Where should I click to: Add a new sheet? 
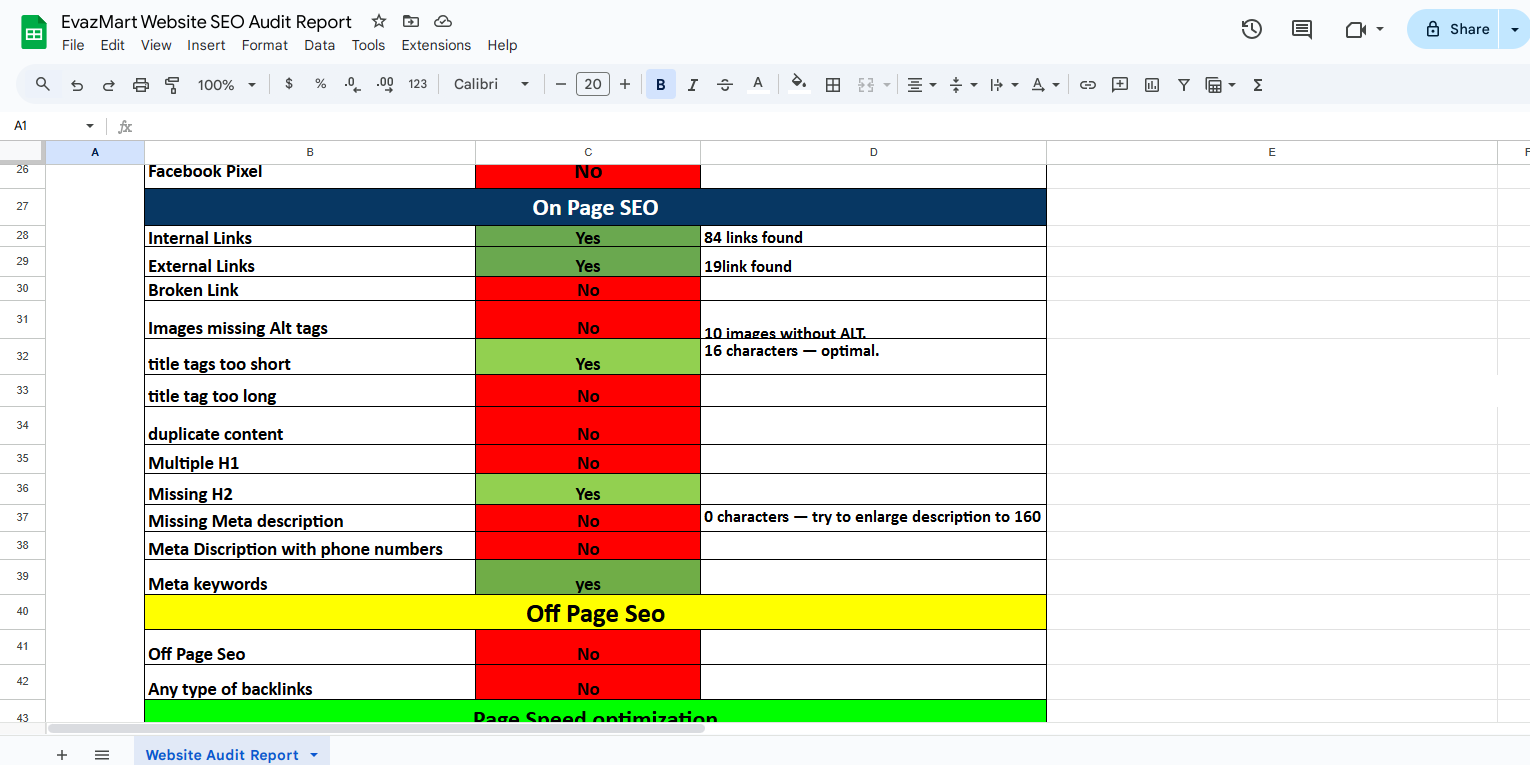click(x=62, y=754)
